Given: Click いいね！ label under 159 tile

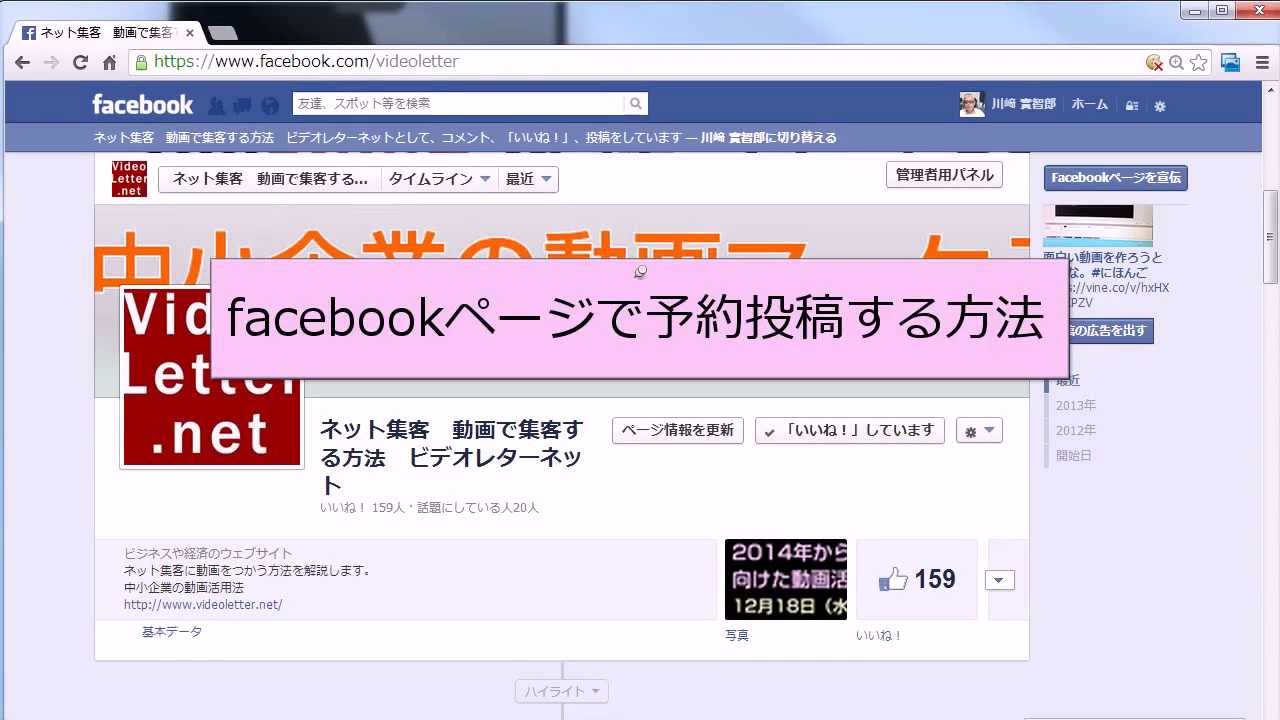Looking at the screenshot, I should (880, 636).
